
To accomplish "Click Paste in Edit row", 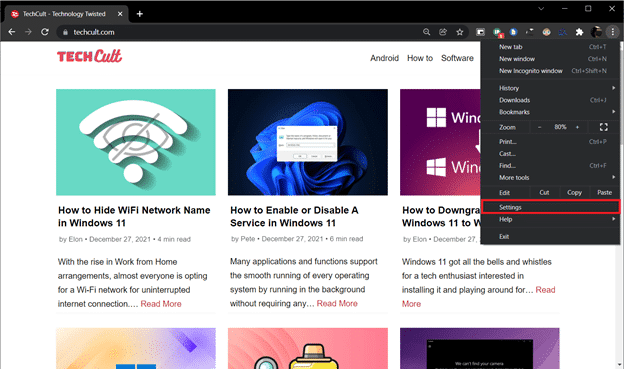I will point(604,193).
